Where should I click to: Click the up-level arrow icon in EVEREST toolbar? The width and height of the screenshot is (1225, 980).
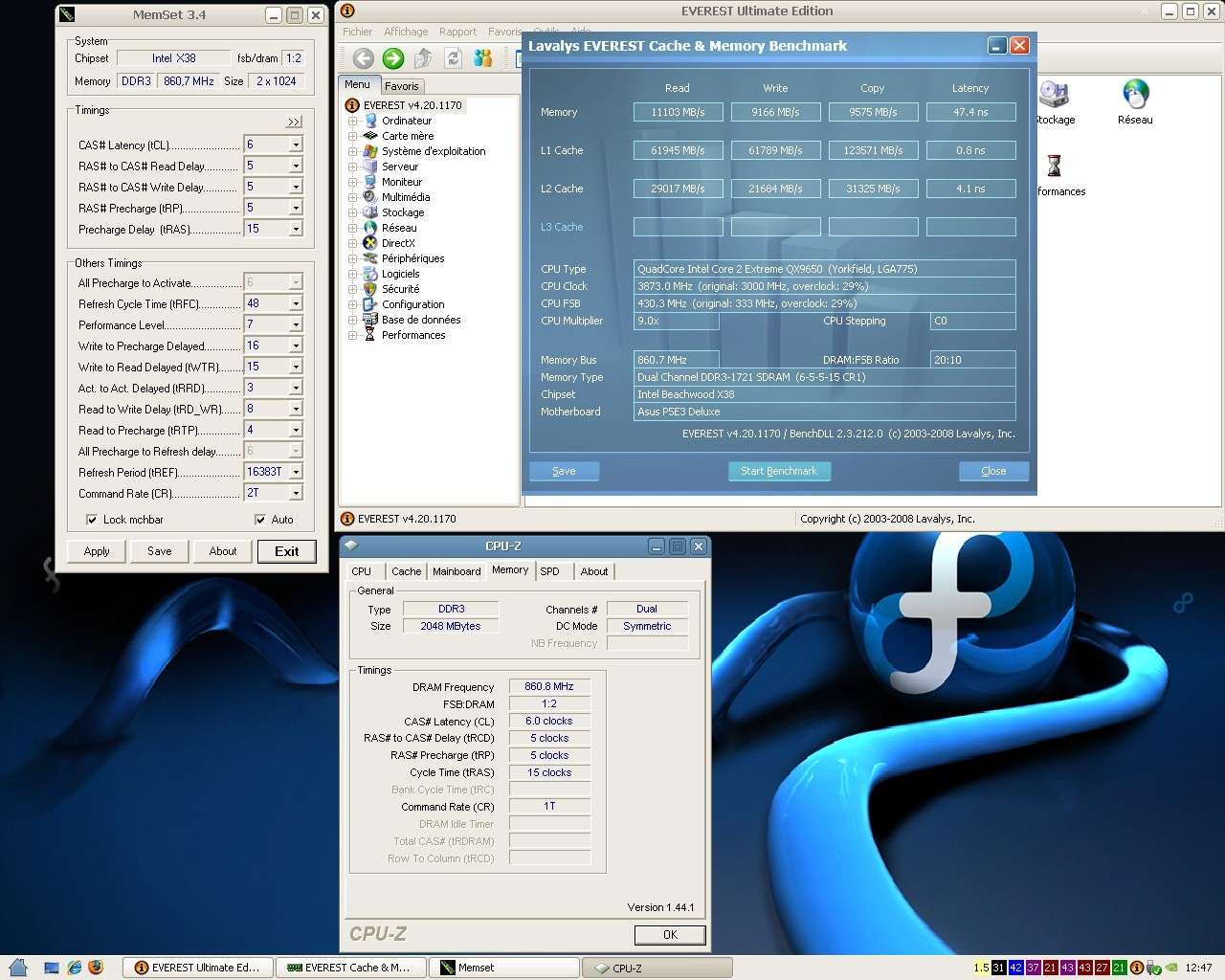423,58
